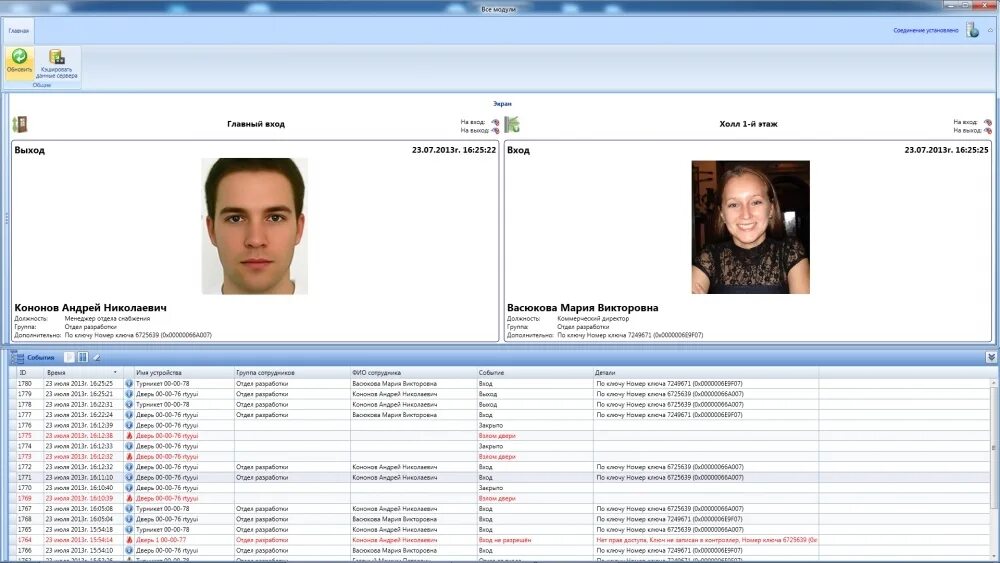1000x563 pixels.
Task: Toggle the columns view icon in События toolbar
Action: click(83, 358)
